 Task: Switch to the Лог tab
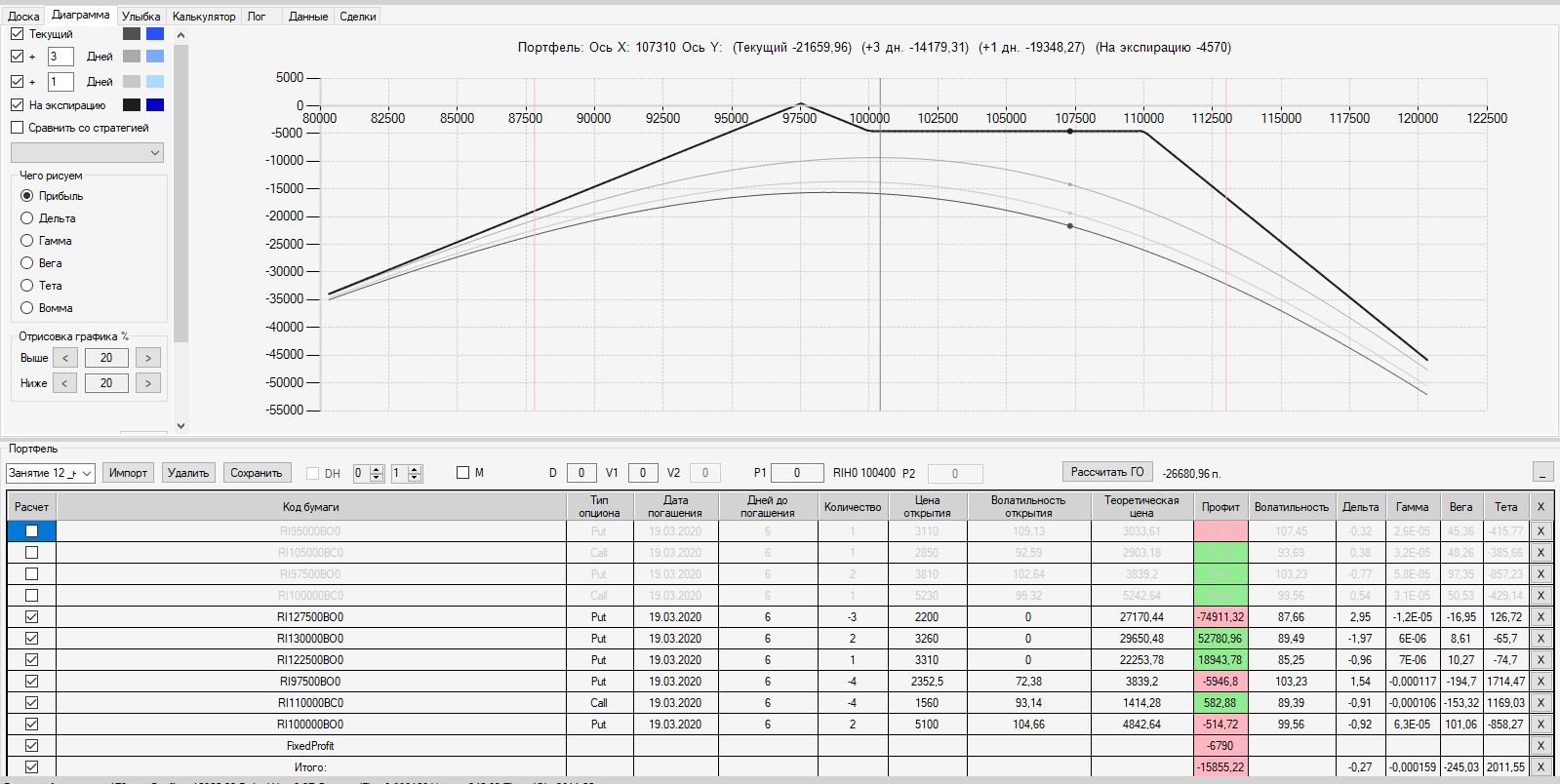pos(257,17)
